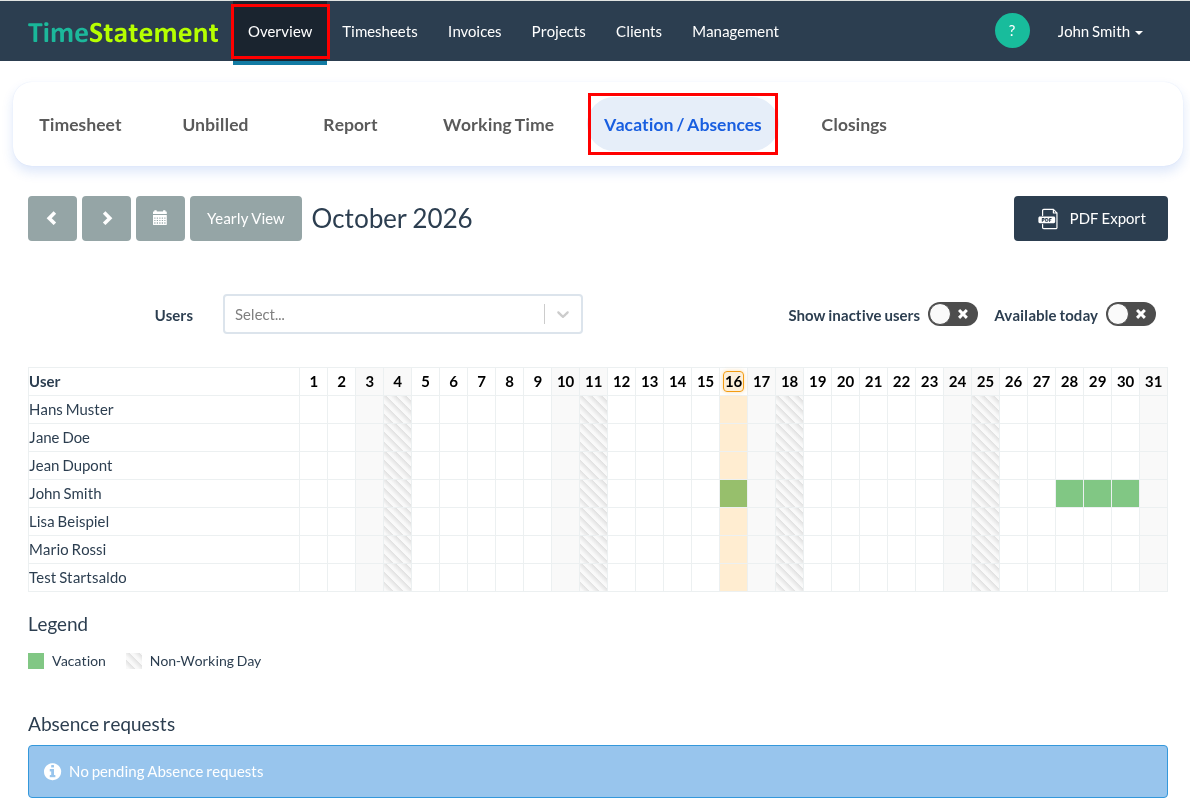Click the info icon in Absence requests
The width and height of the screenshot is (1190, 804).
[52, 771]
